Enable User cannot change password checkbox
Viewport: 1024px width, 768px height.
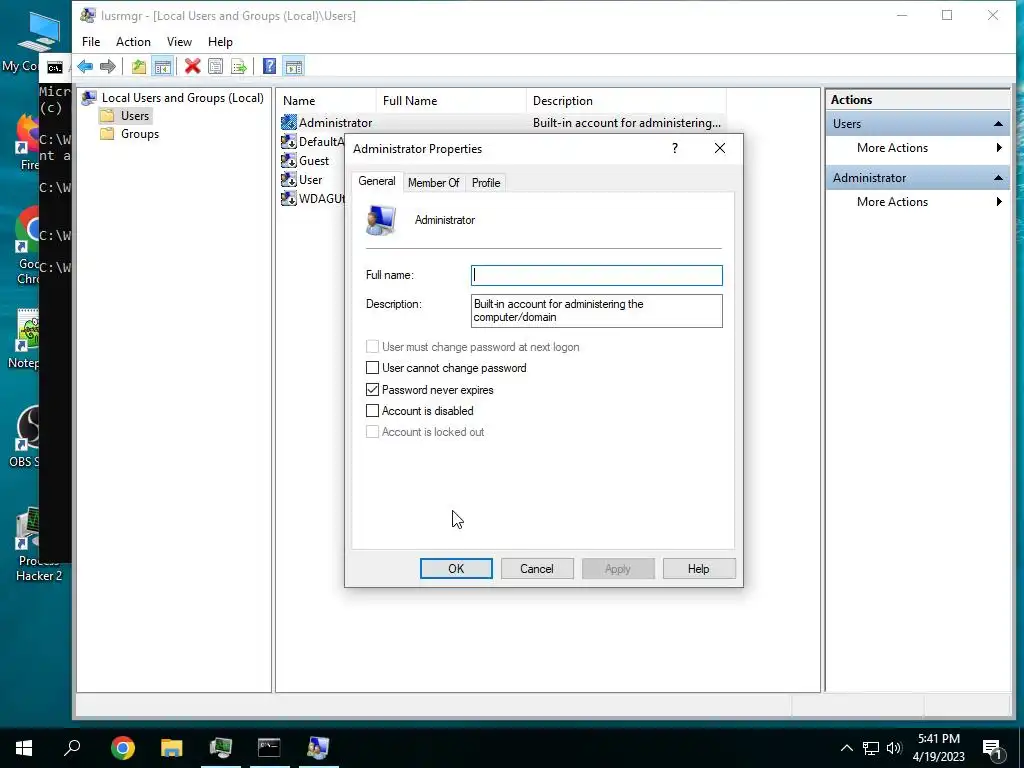(372, 368)
